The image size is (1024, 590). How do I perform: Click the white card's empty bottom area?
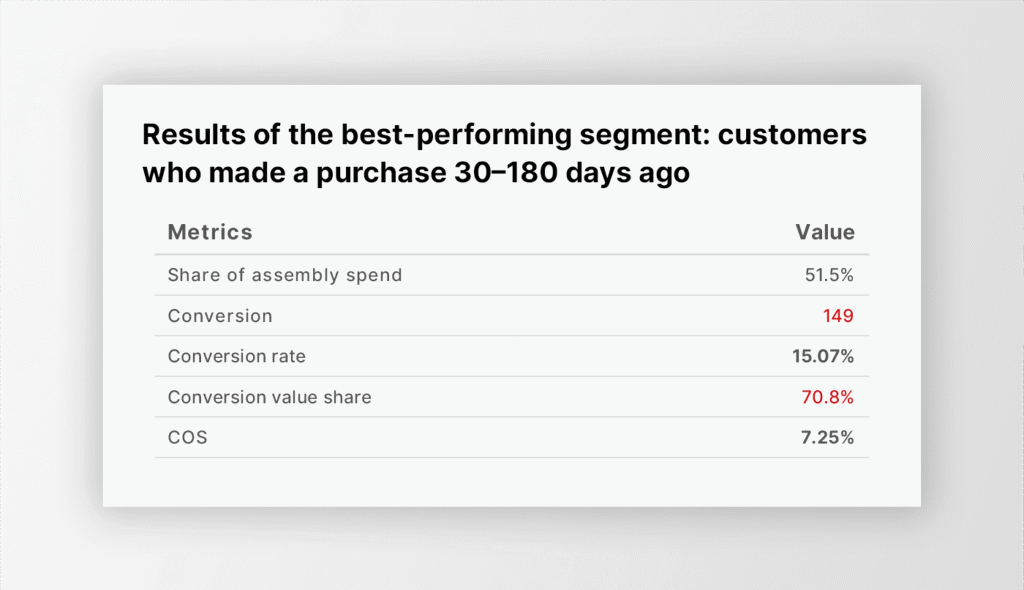[511, 483]
